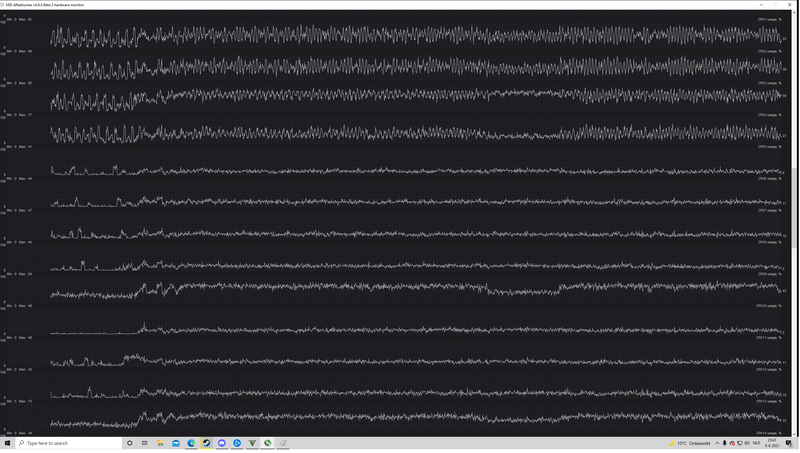Viewport: 800px width, 453px height.
Task: Open the green globe app on the taskbar
Action: (267, 443)
